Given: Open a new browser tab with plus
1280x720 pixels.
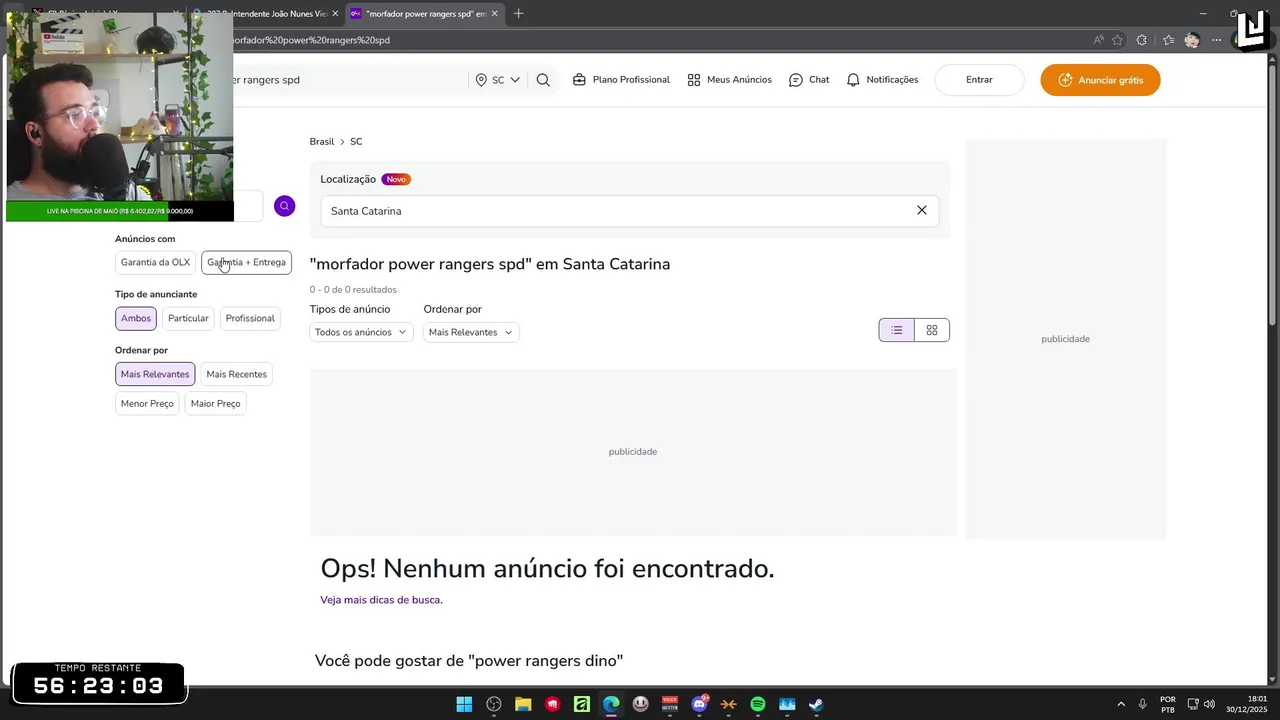Looking at the screenshot, I should (518, 14).
